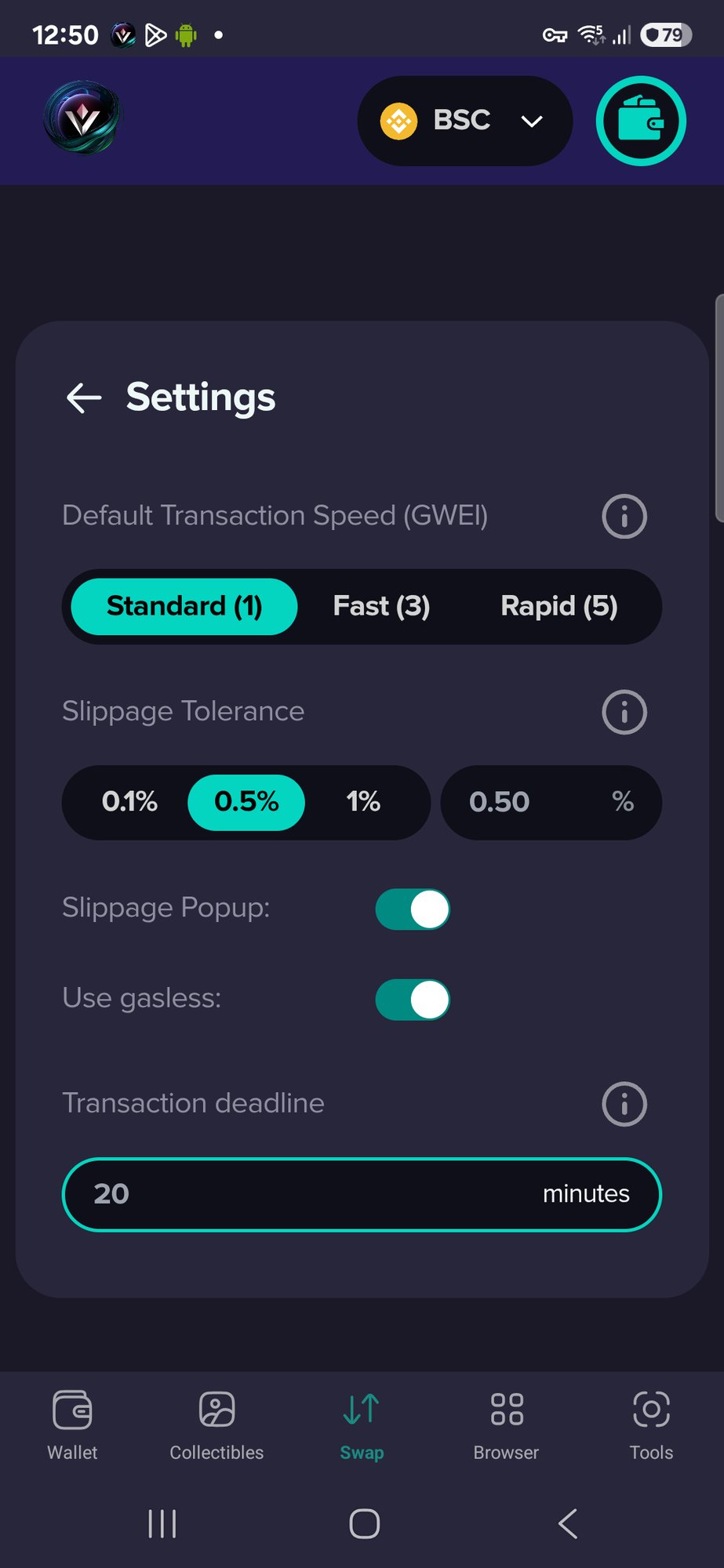Image resolution: width=724 pixels, height=1568 pixels.
Task: Edit the custom slippage 0.50 field
Action: pos(551,802)
